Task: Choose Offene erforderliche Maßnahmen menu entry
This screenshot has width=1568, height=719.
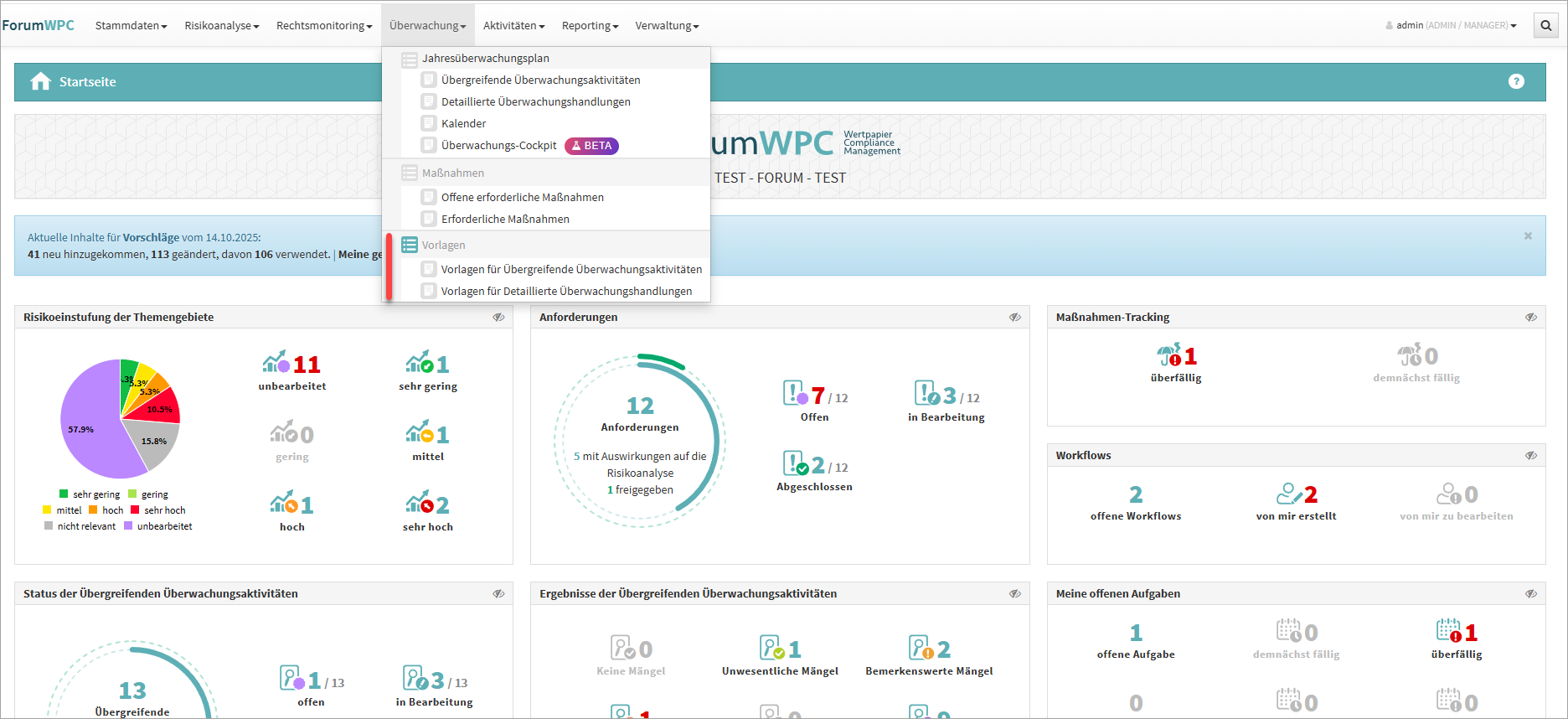Action: [x=522, y=197]
